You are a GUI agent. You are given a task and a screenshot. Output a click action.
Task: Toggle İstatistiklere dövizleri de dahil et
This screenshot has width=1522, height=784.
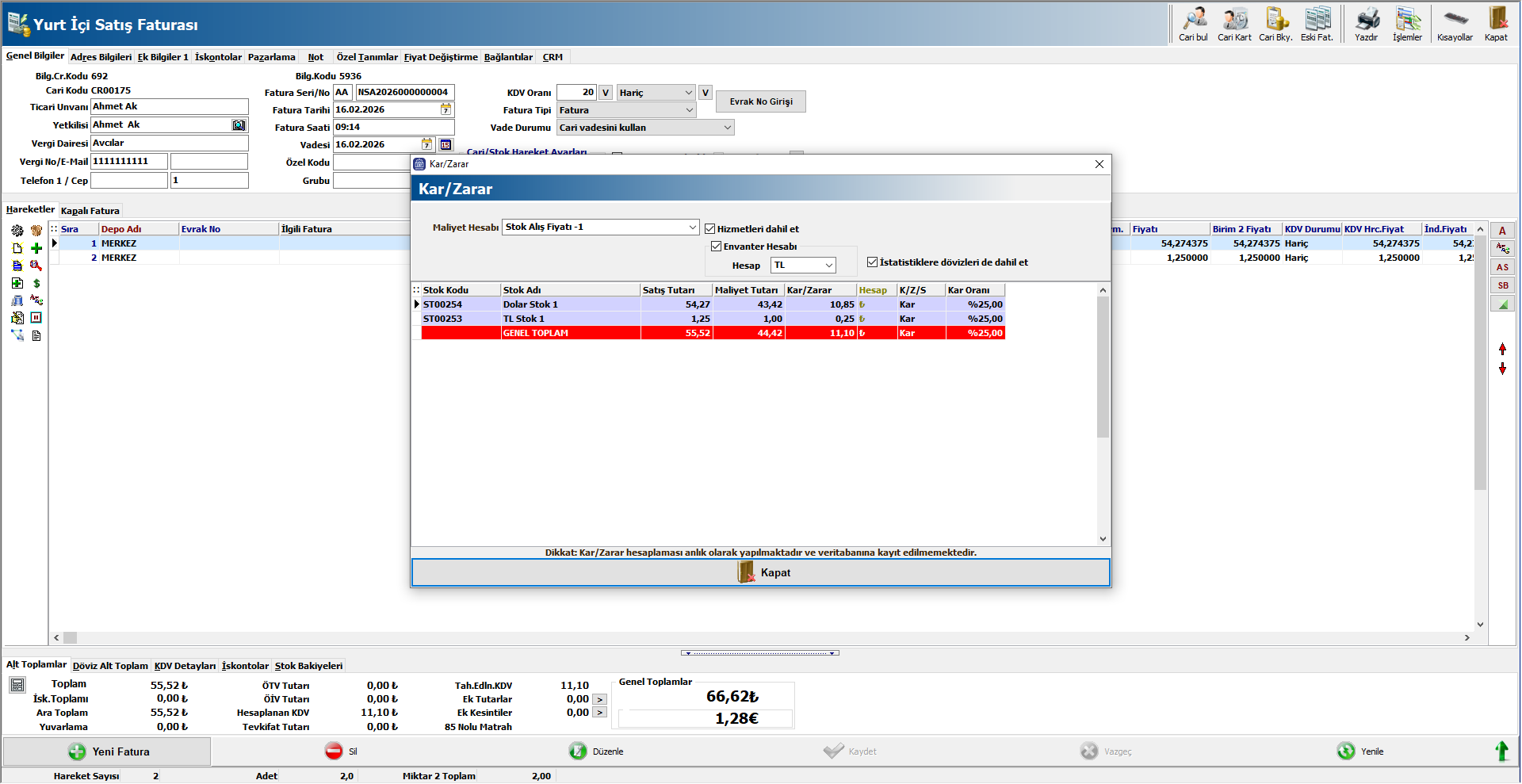(x=873, y=262)
